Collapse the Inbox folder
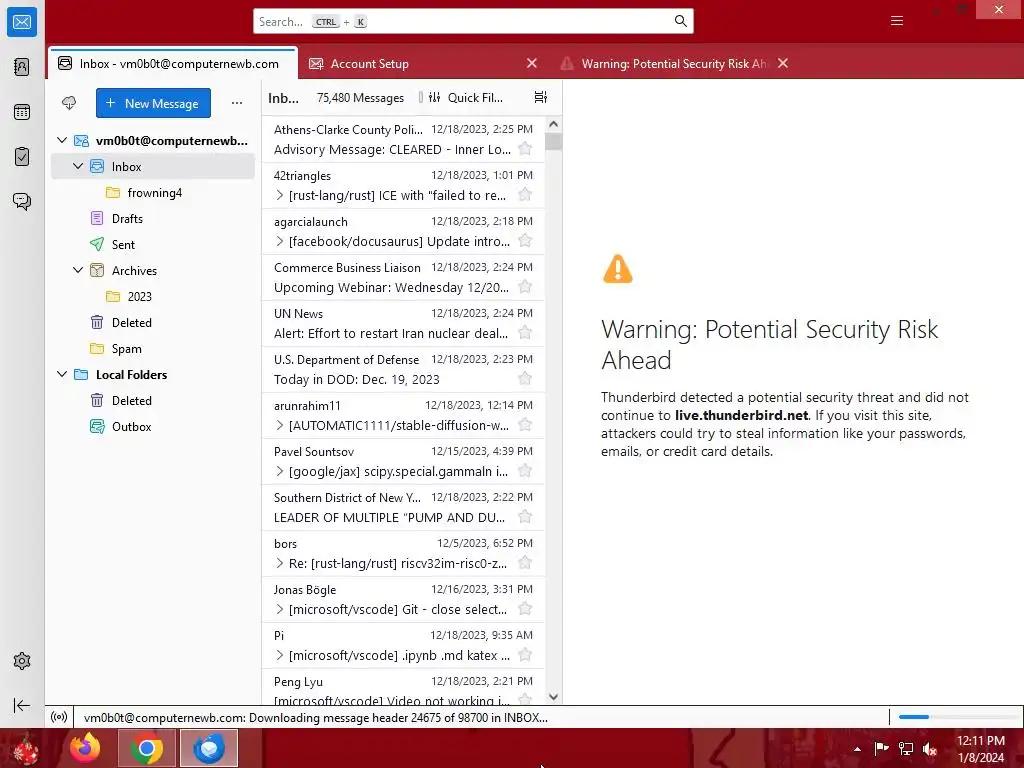Viewport: 1024px width, 768px height. tap(78, 167)
